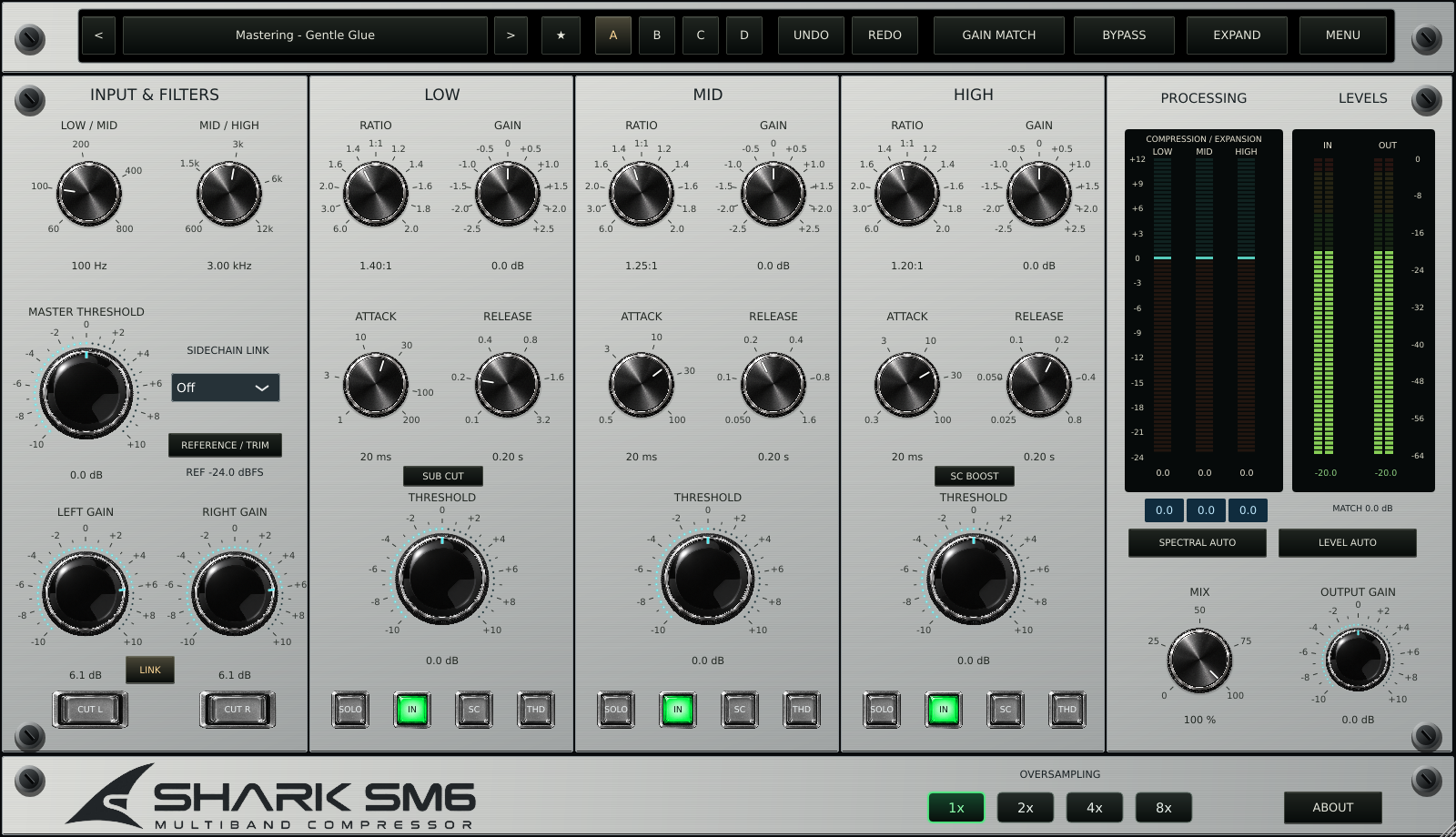Click GAIN MATCH button
Screen dimensions: 1456x837
tap(999, 35)
